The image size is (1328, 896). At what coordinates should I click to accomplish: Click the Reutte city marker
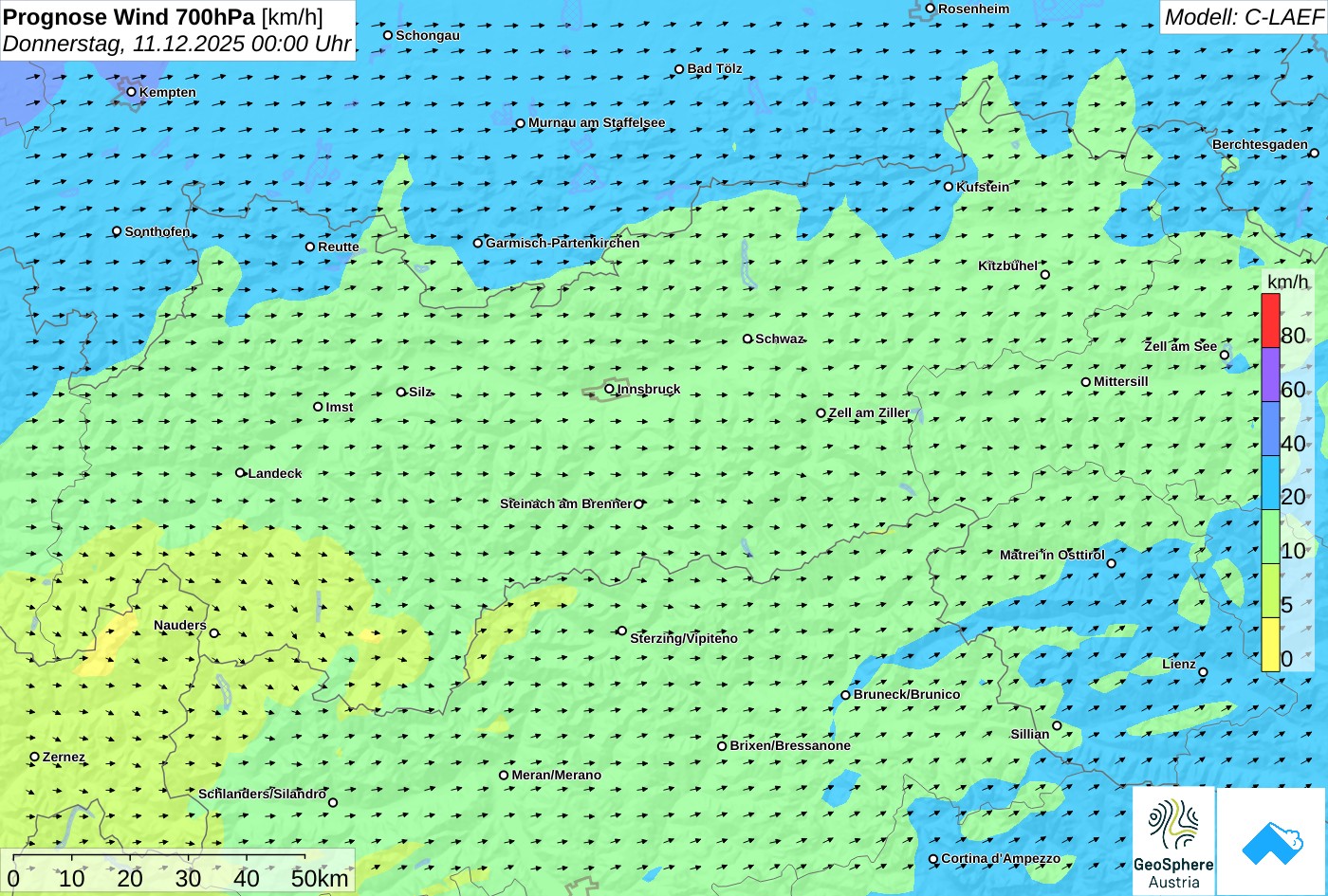click(x=310, y=247)
